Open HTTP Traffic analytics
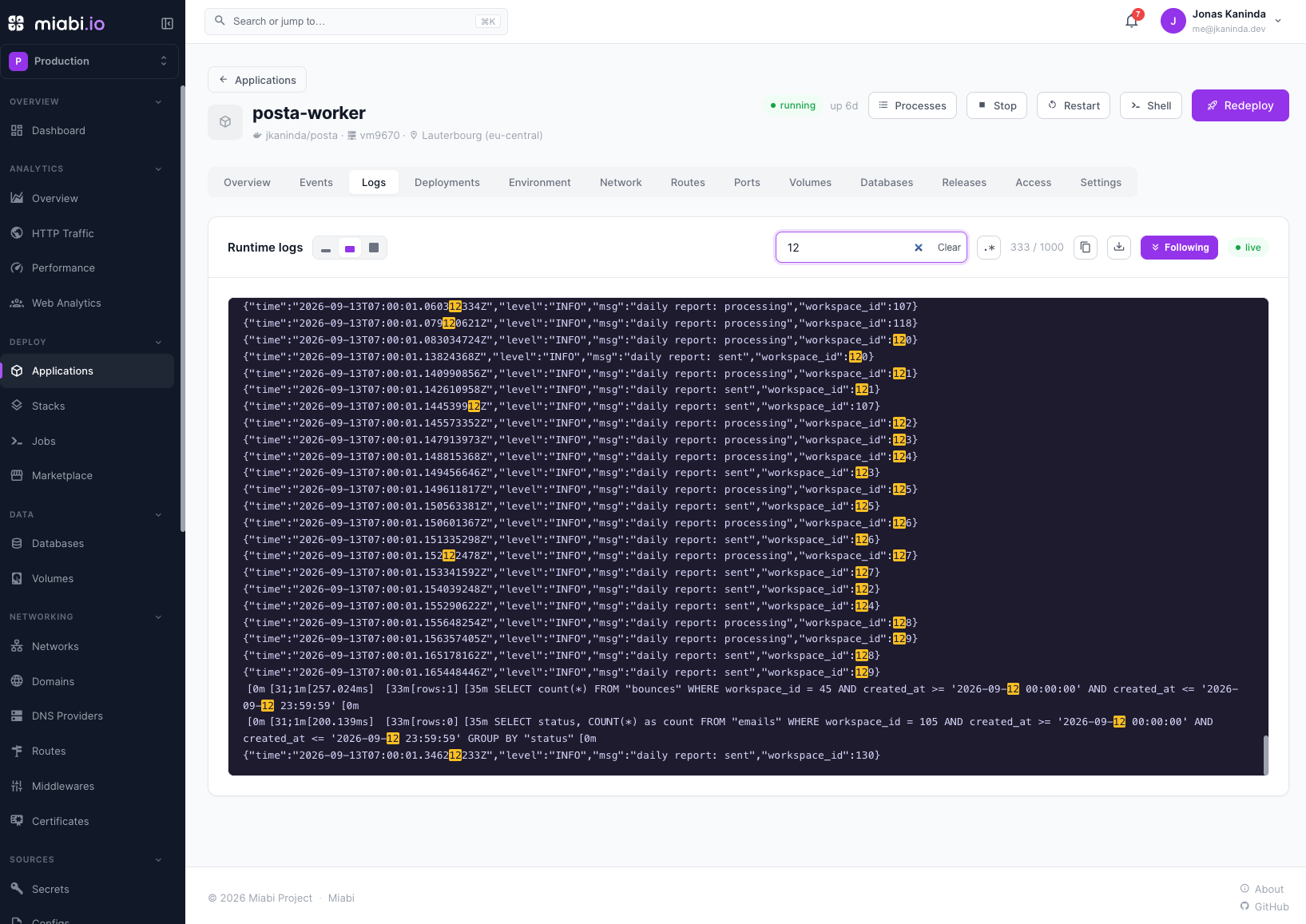Image resolution: width=1306 pixels, height=924 pixels. 88,233
